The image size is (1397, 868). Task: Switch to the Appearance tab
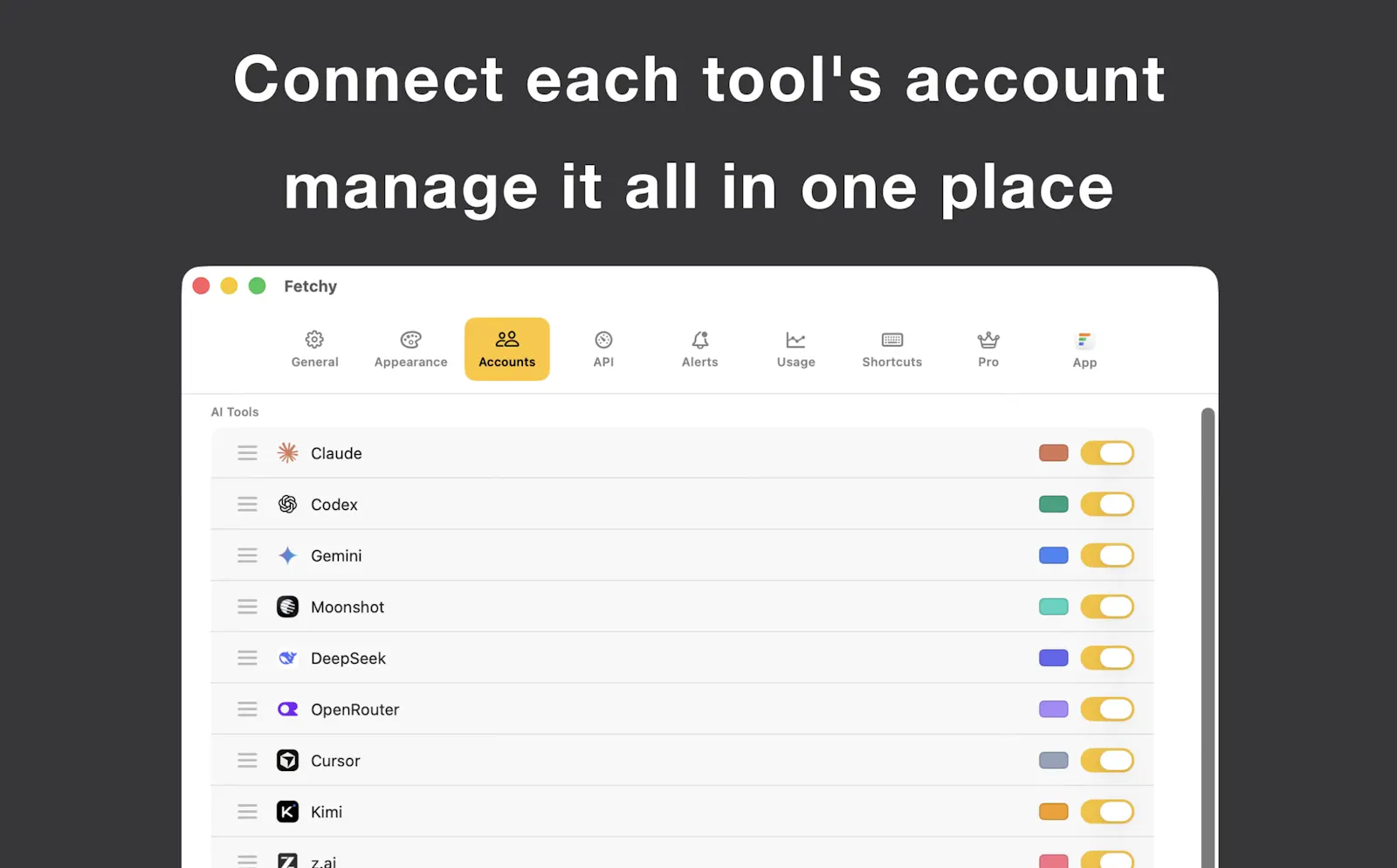click(x=410, y=349)
